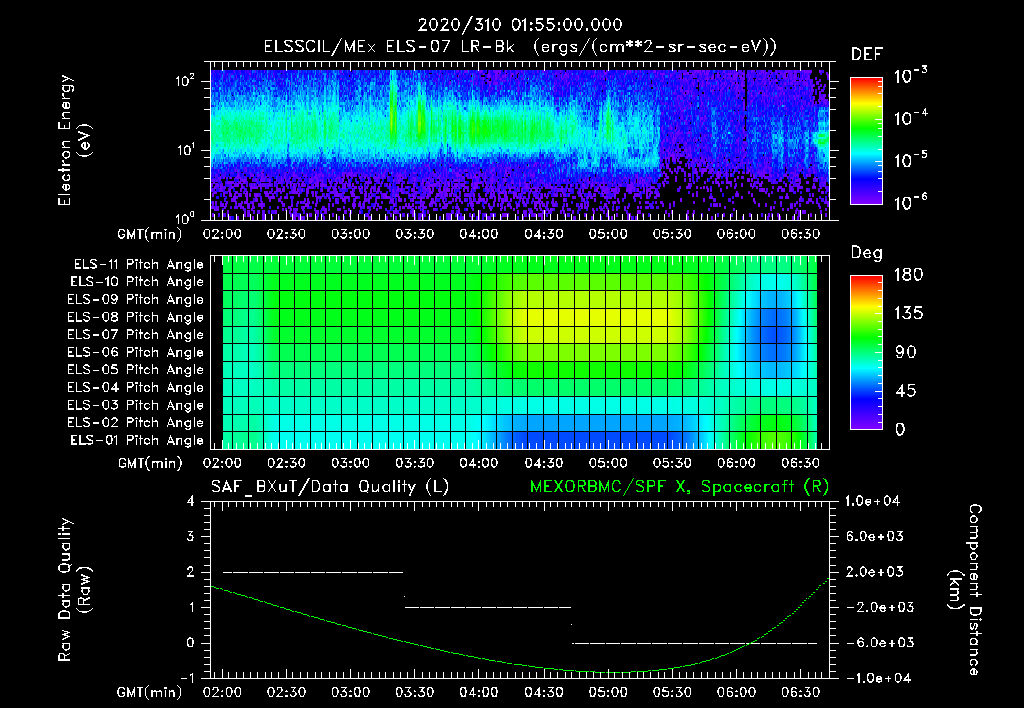This screenshot has height=708, width=1024.
Task: Click the -1 tick on the data quality axis
Action: (187, 678)
